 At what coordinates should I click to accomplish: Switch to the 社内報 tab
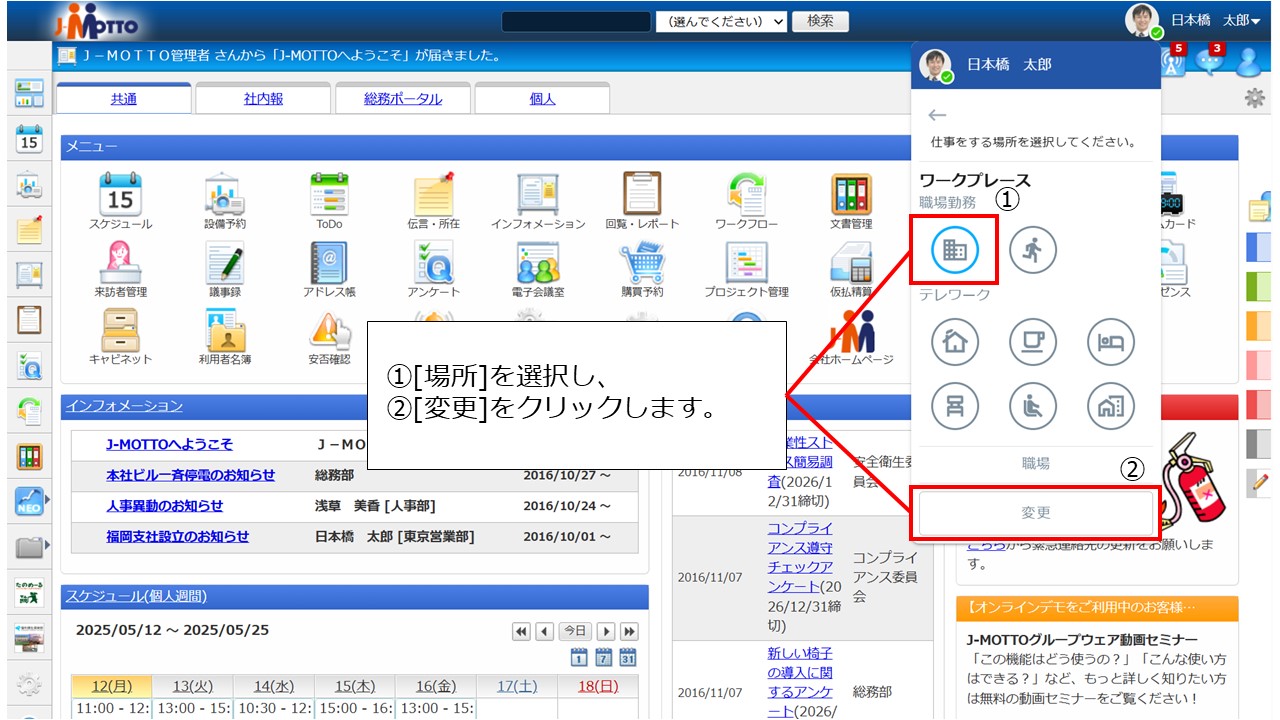point(263,99)
